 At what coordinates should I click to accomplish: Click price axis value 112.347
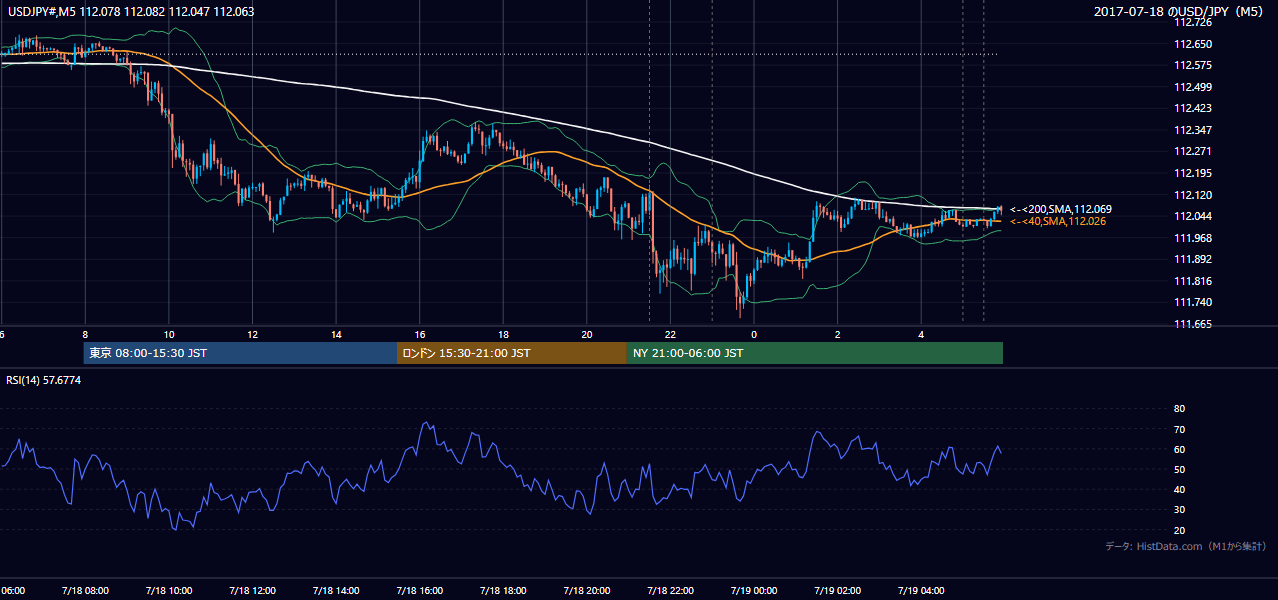coord(1192,130)
